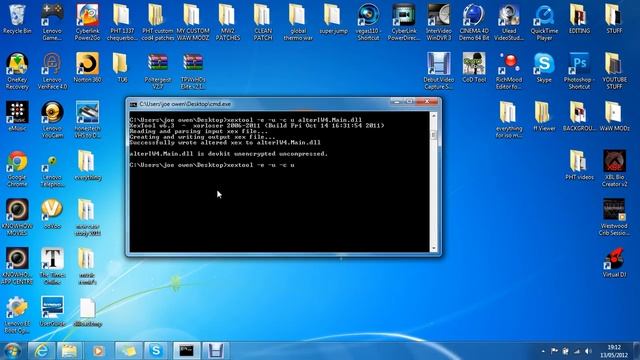
Task: Switch to Debut capture taskbar button
Action: pos(215,351)
